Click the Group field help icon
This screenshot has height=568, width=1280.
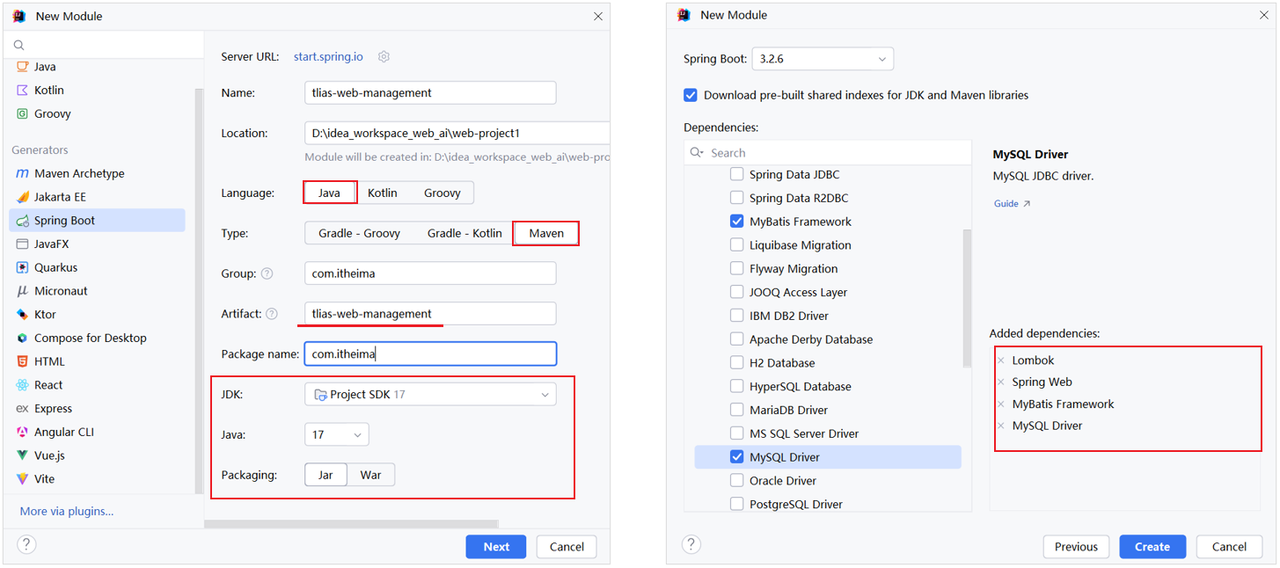[266, 274]
